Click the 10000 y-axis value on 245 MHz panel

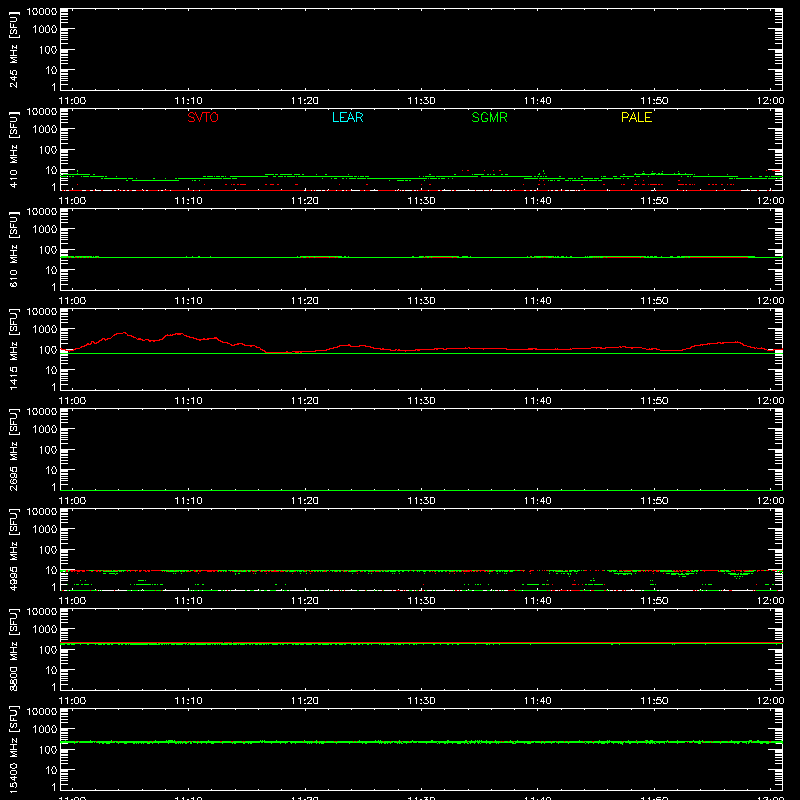pos(42,12)
